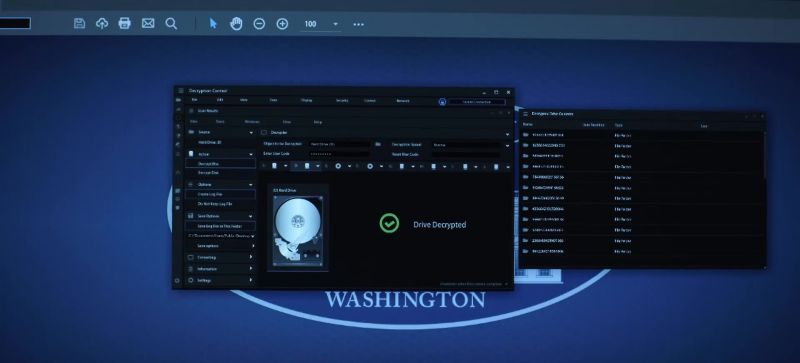Collapse the Save Options section arrow
This screenshot has height=363, width=800.
pyautogui.click(x=251, y=216)
